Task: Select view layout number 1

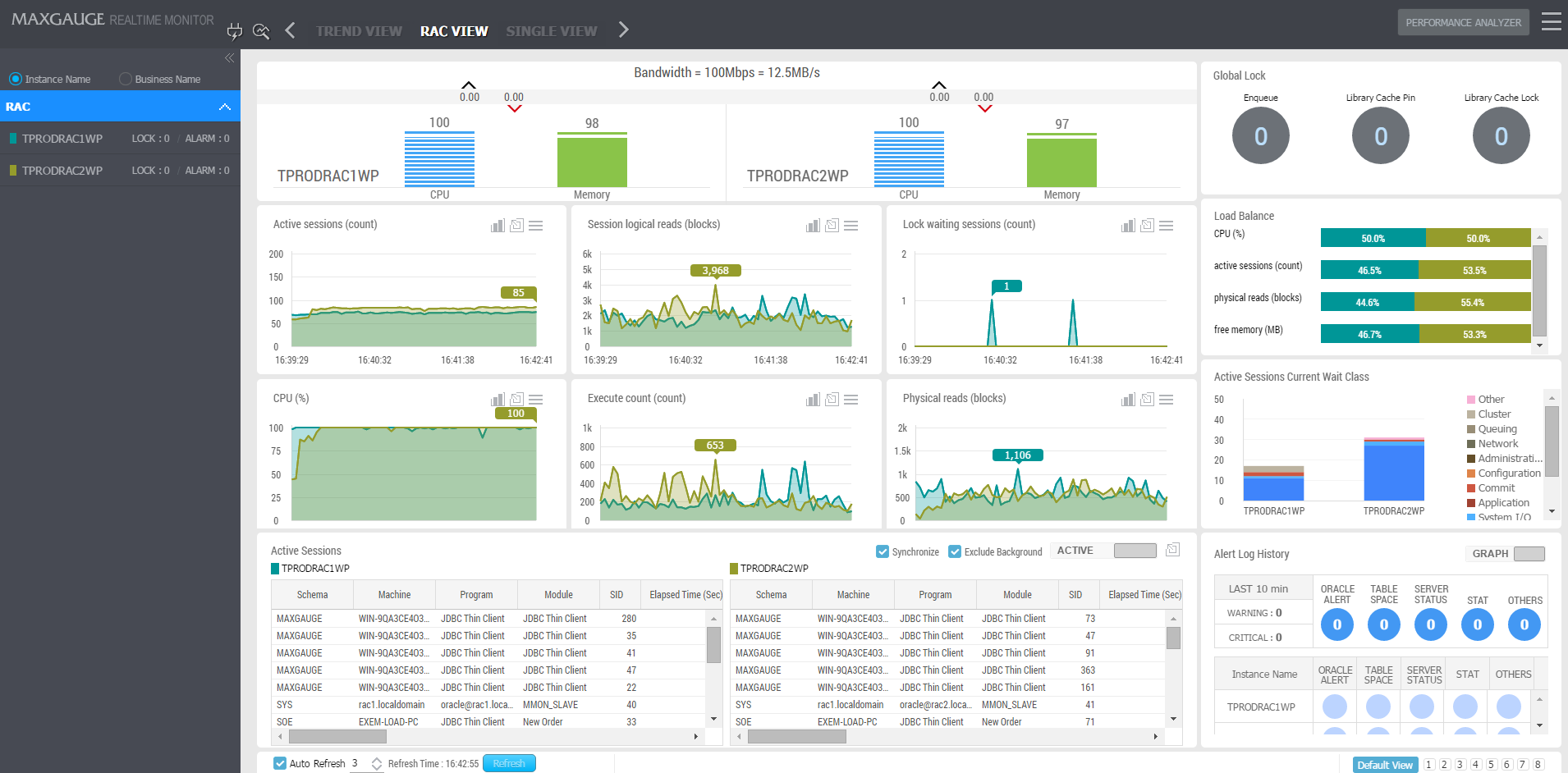Action: pyautogui.click(x=1429, y=765)
